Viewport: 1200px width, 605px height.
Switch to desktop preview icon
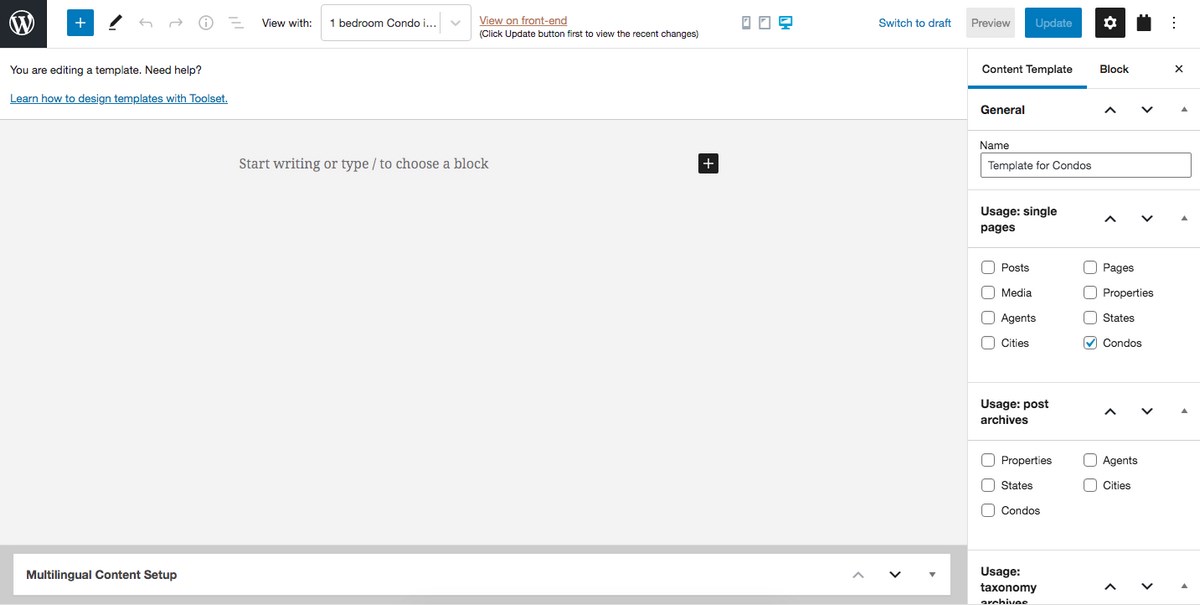point(786,23)
